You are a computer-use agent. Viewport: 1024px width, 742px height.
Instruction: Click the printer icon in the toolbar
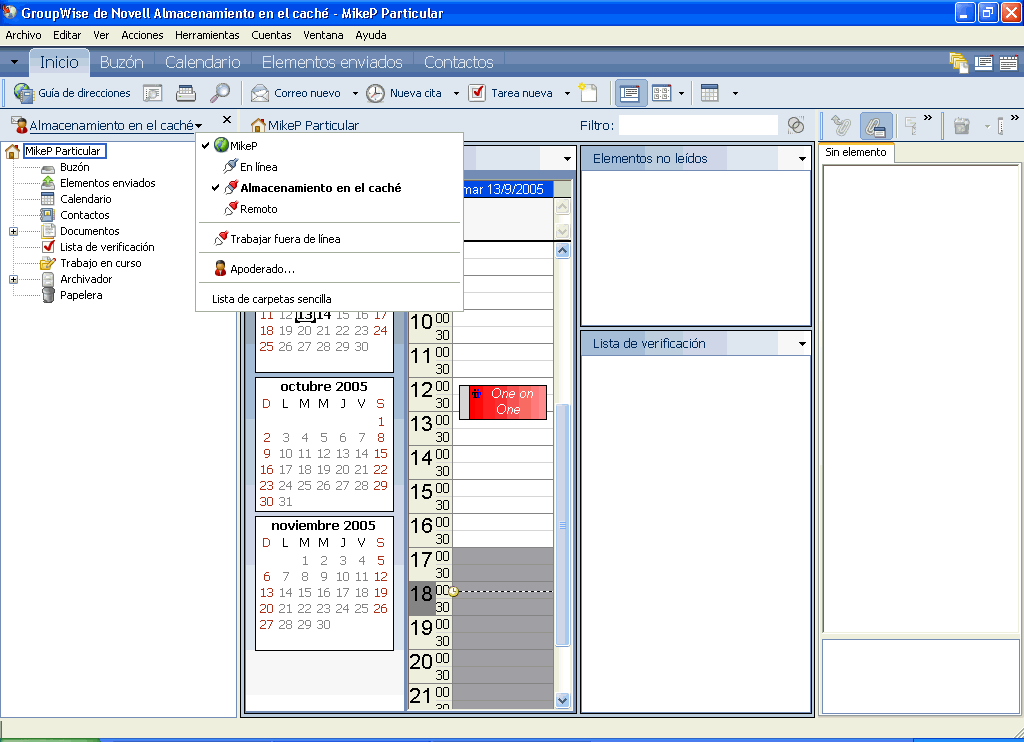[186, 93]
